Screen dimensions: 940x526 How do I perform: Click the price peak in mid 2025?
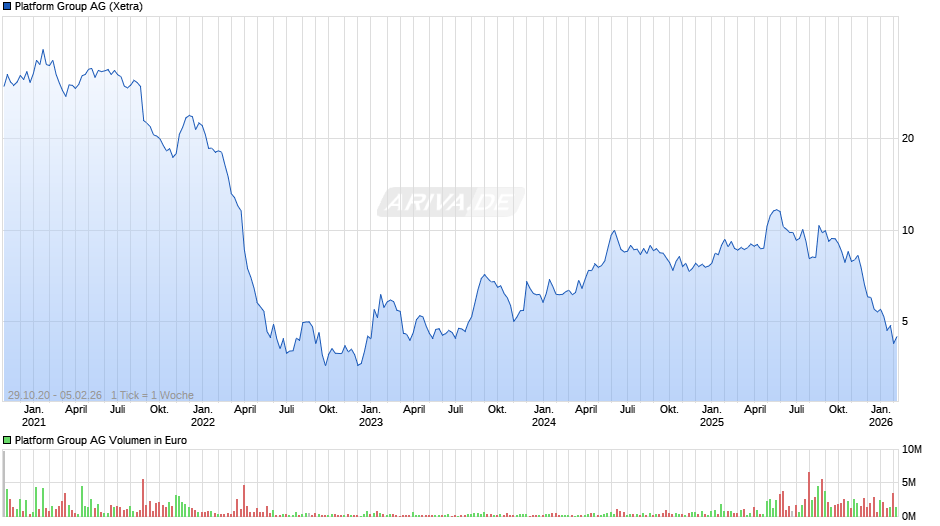(776, 210)
